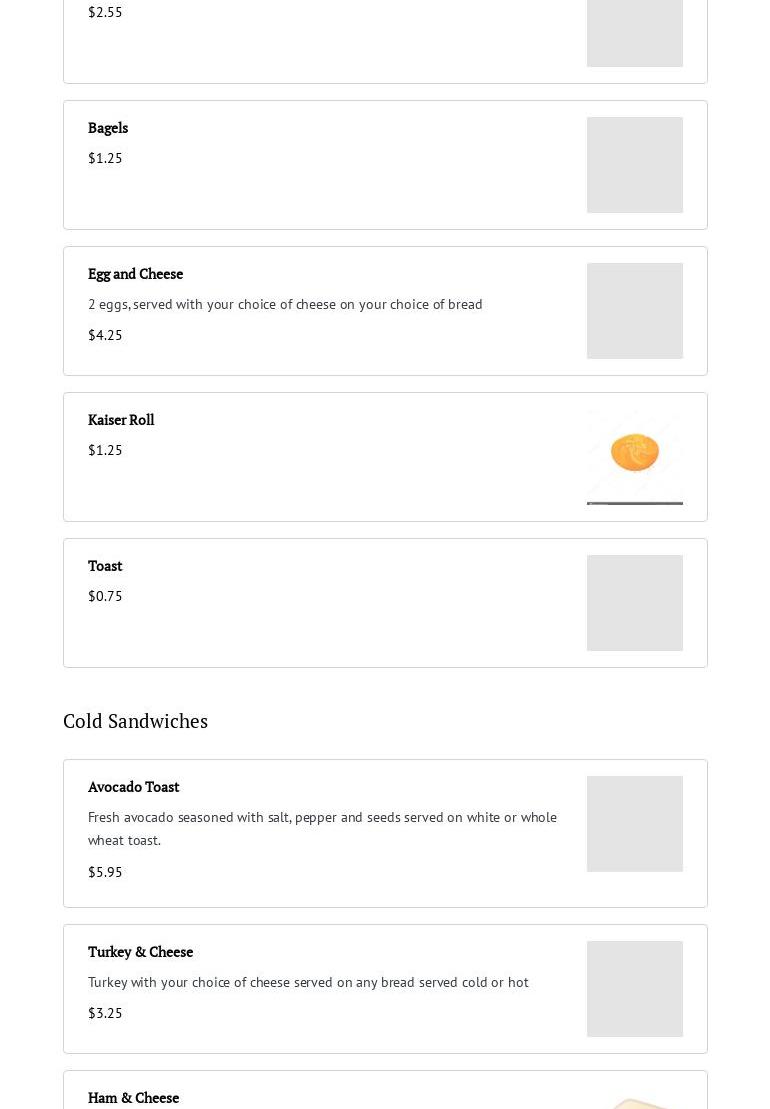
Task: Click the Avocado Toast description text
Action: (322, 828)
